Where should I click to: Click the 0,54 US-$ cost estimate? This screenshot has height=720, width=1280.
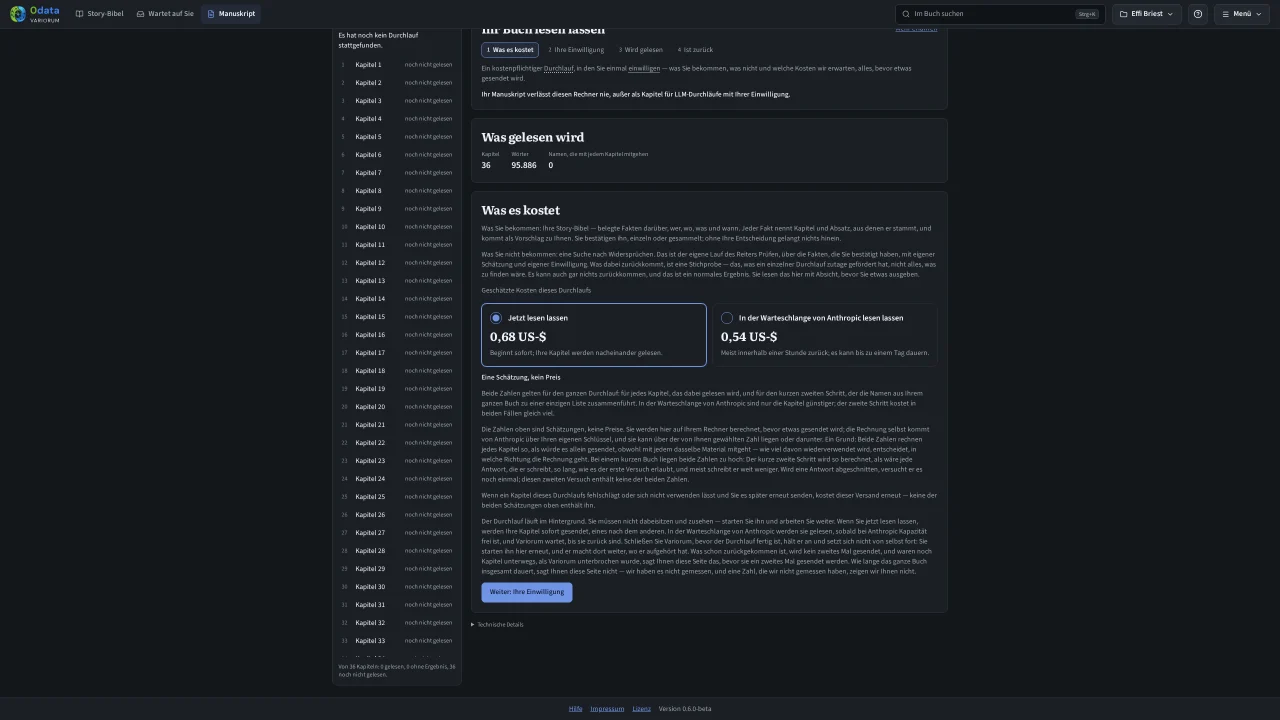pos(749,337)
